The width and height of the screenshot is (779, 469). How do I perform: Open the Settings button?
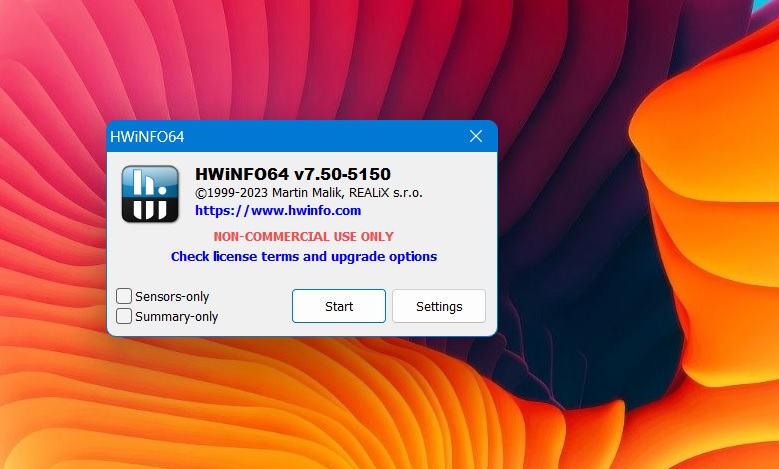[x=439, y=306]
